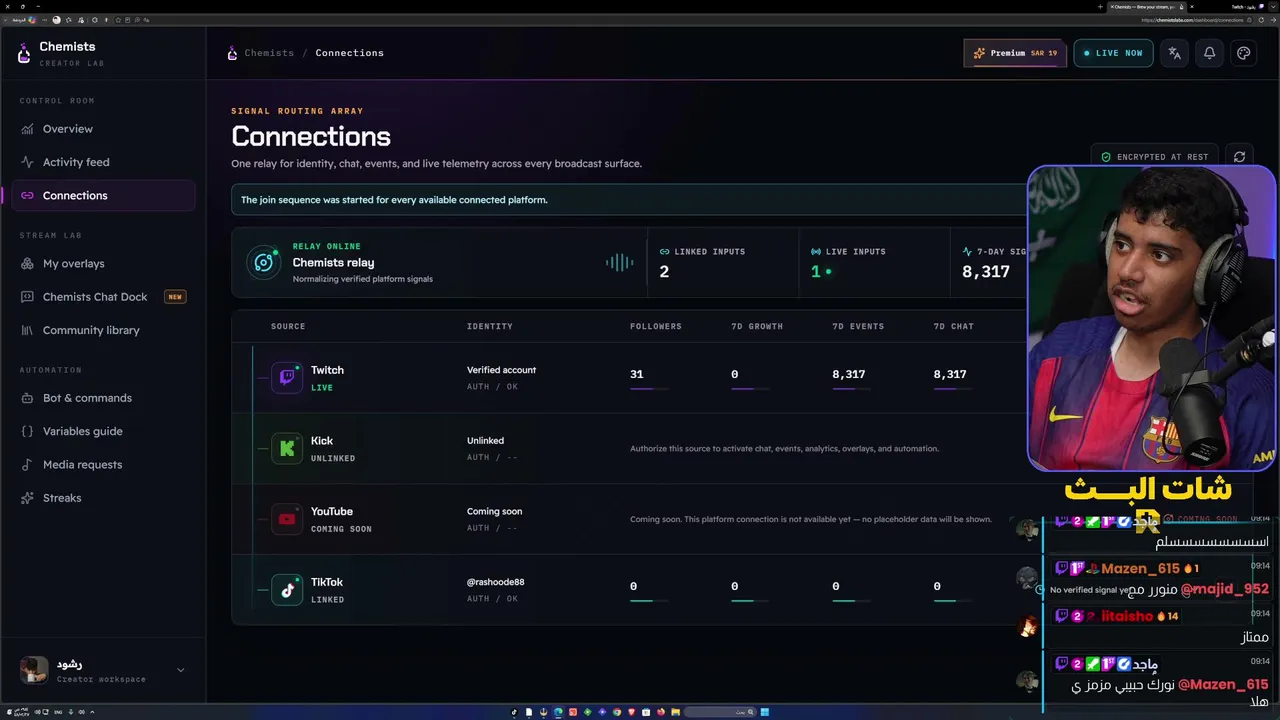Expand the creator workspace account menu
The width and height of the screenshot is (1280, 720).
pos(180,670)
